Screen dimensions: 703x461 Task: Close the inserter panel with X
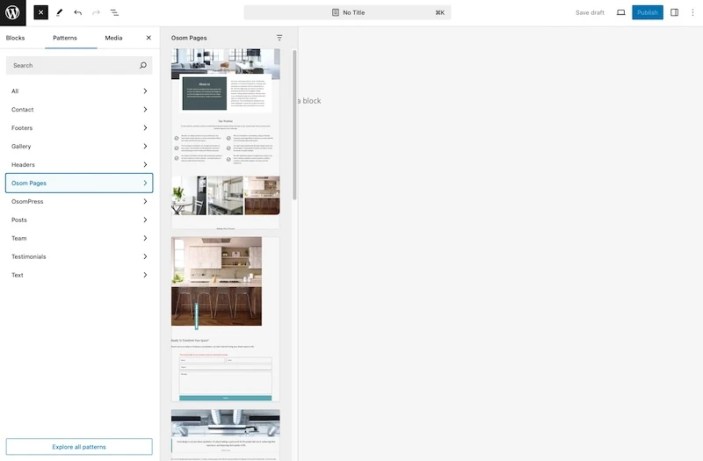(x=149, y=38)
